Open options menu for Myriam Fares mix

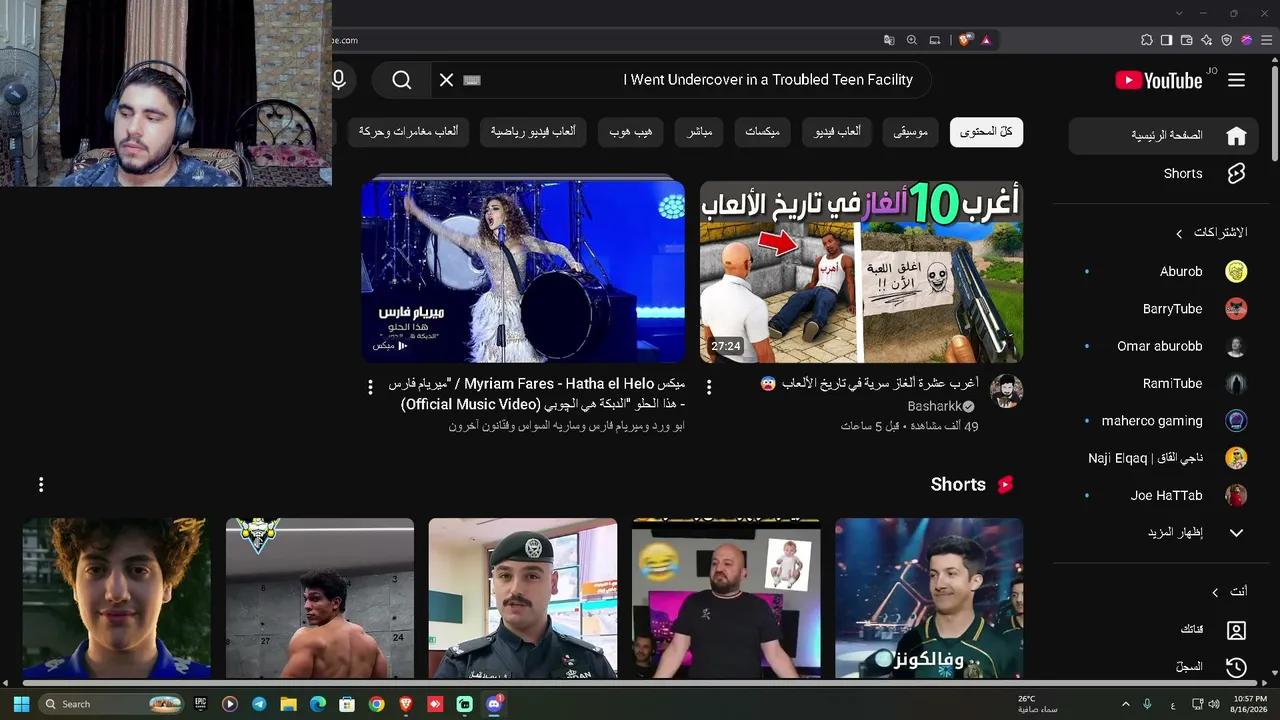[x=370, y=387]
